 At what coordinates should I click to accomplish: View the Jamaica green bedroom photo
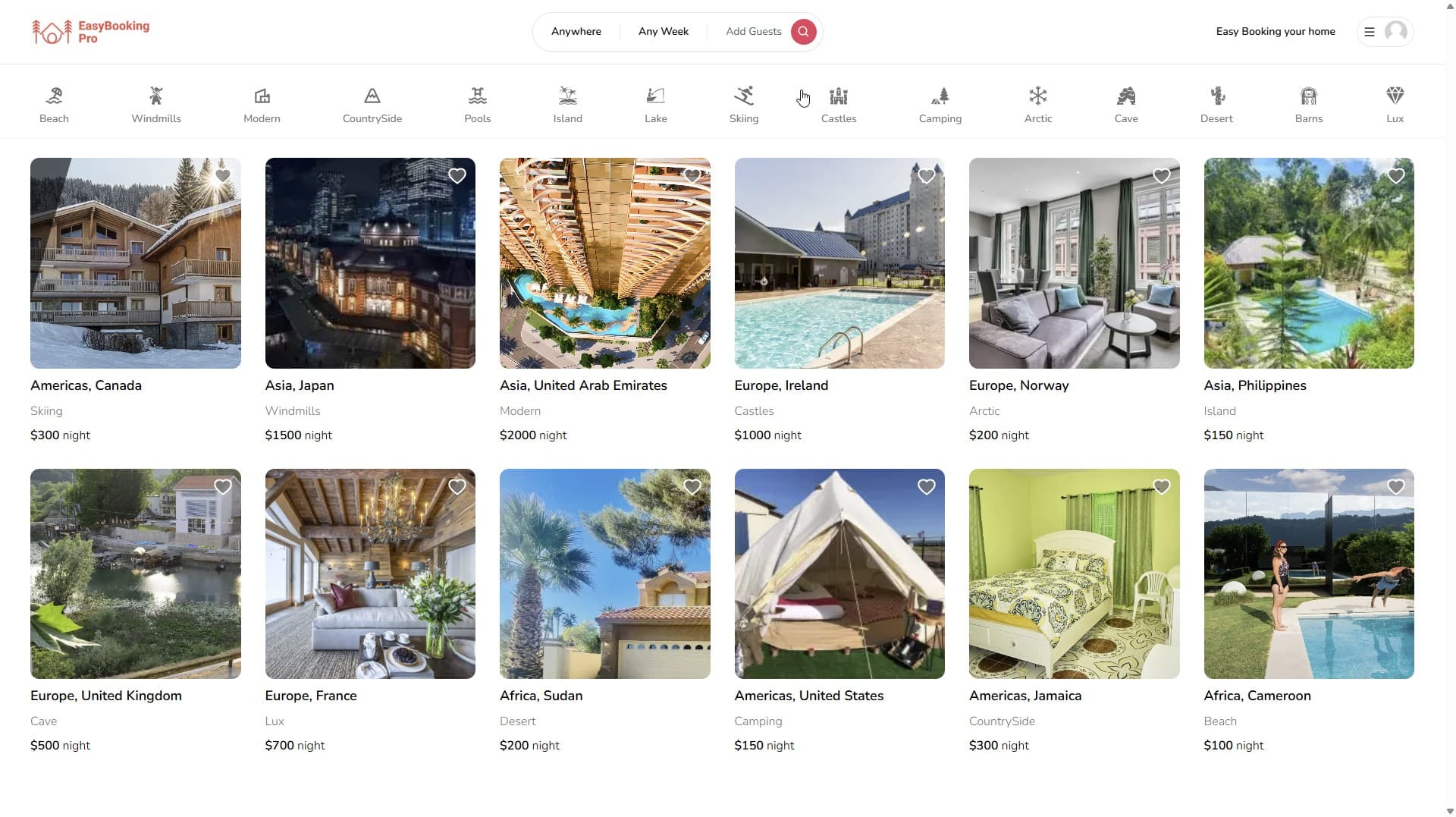point(1075,573)
